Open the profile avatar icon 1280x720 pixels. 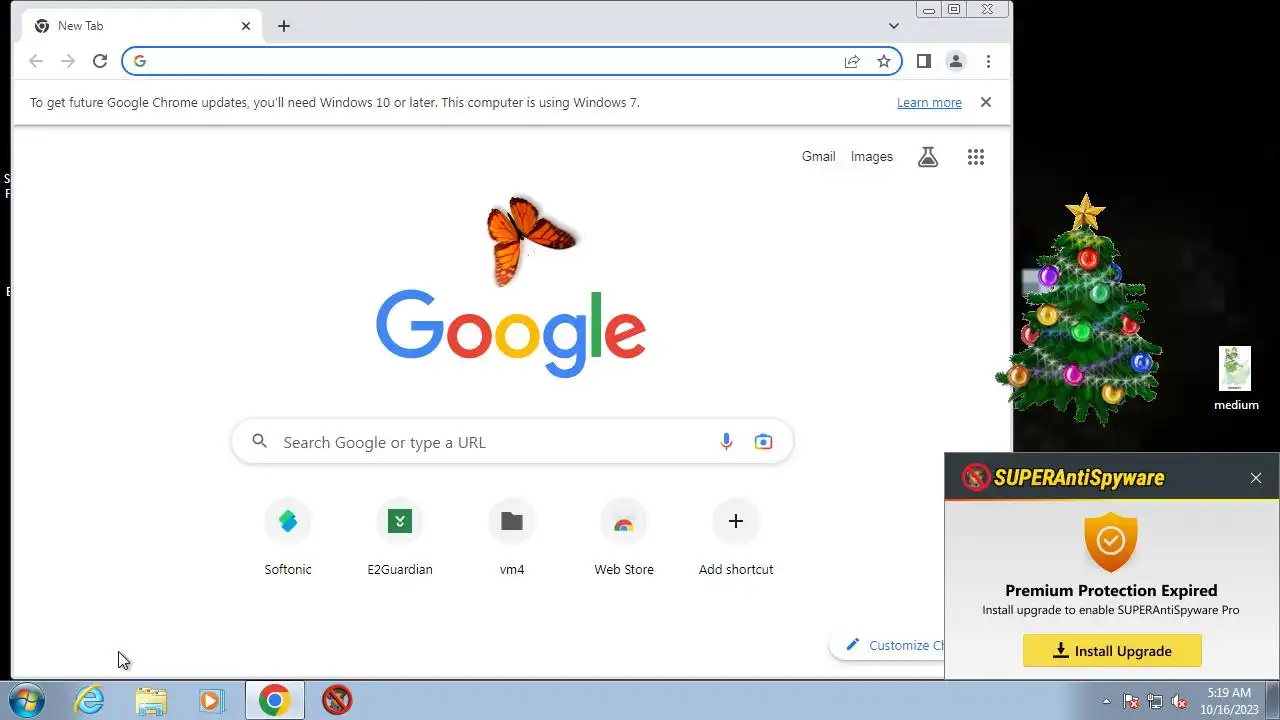tap(956, 61)
